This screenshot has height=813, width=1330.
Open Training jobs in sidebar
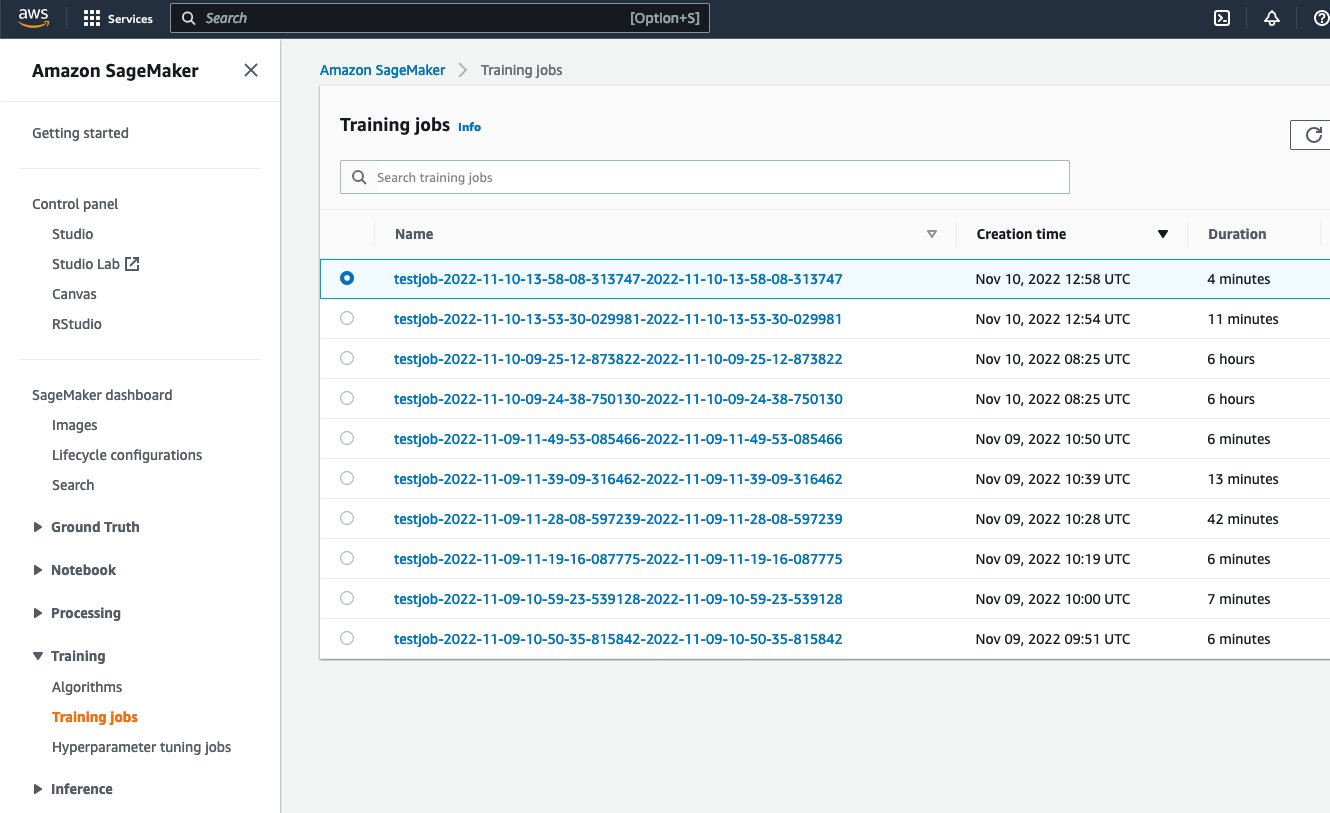tap(95, 717)
